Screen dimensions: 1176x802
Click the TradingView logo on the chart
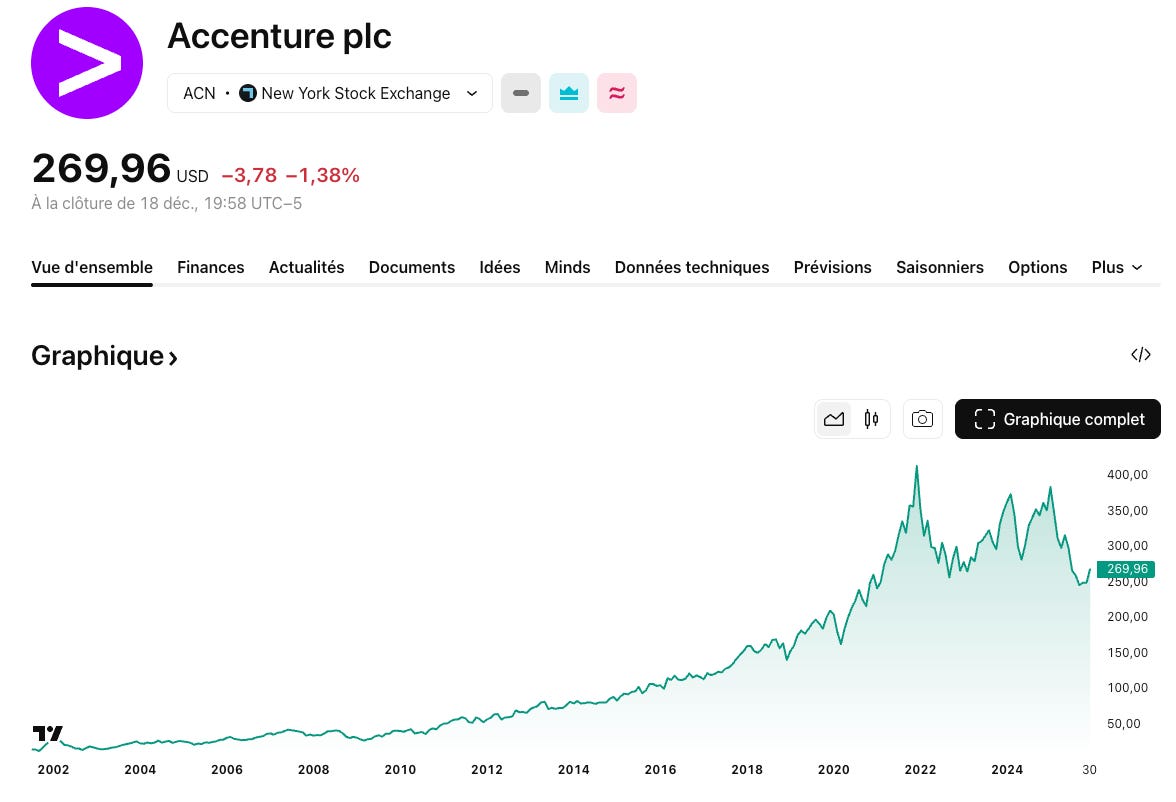pos(47,734)
